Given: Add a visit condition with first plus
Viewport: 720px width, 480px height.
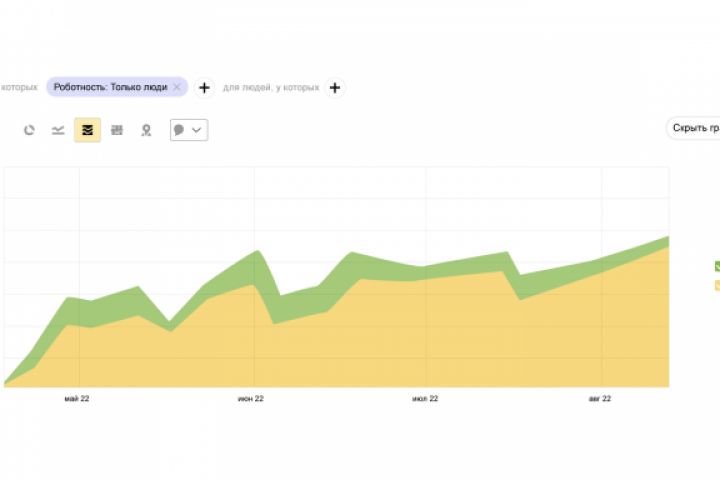Looking at the screenshot, I should click(204, 88).
